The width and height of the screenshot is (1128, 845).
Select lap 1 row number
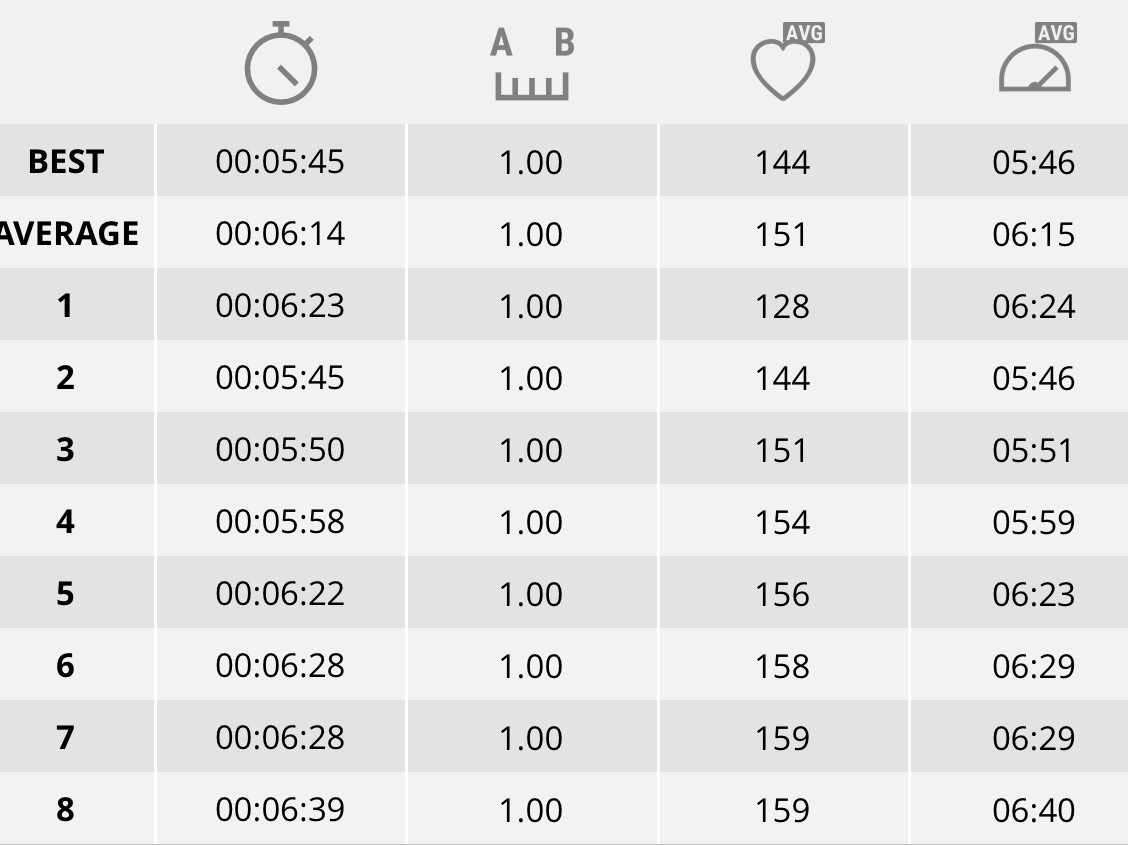point(65,306)
